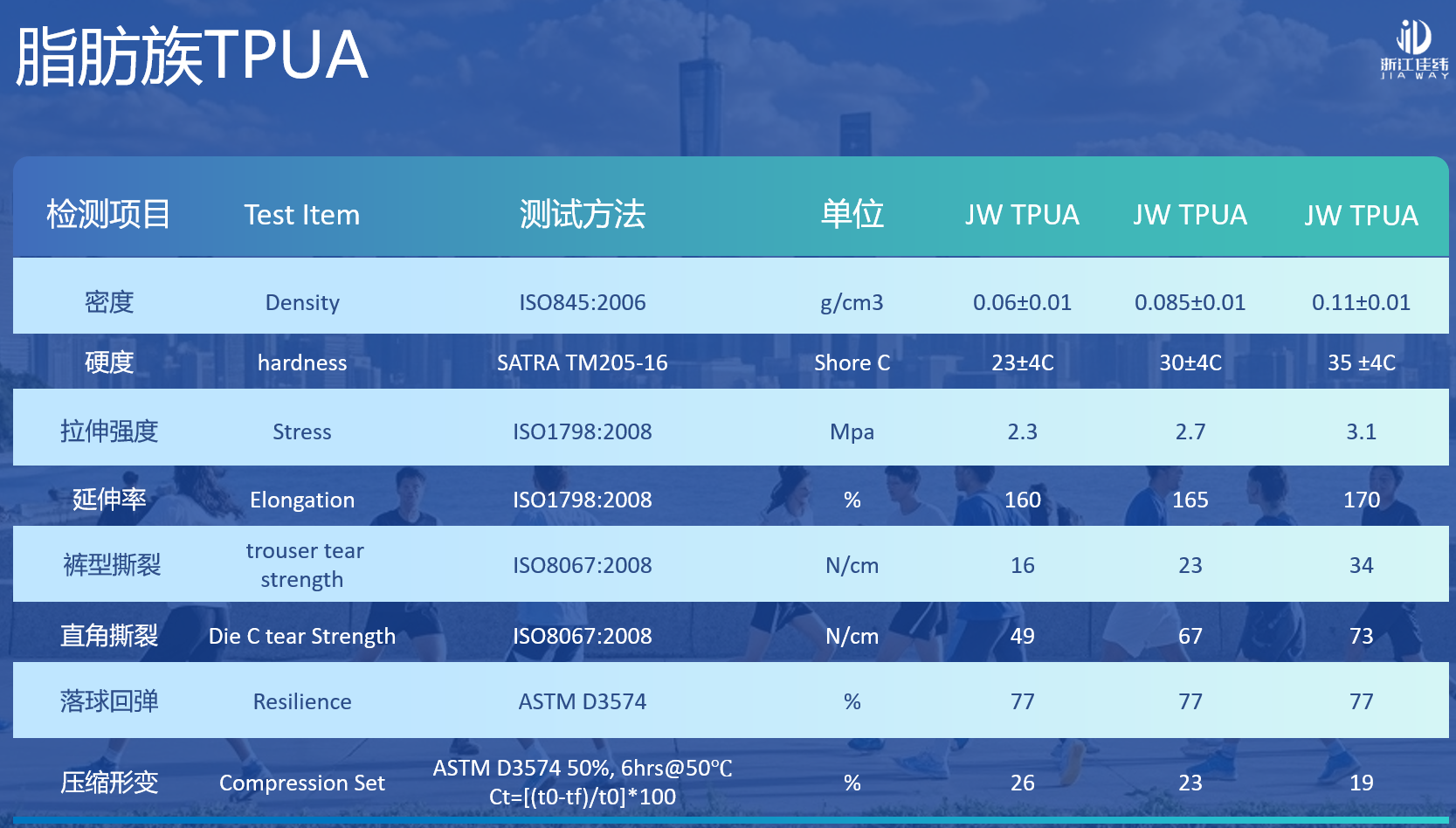Click the 硬度 row label
Viewport: 1456px width, 828px height.
pyautogui.click(x=109, y=362)
